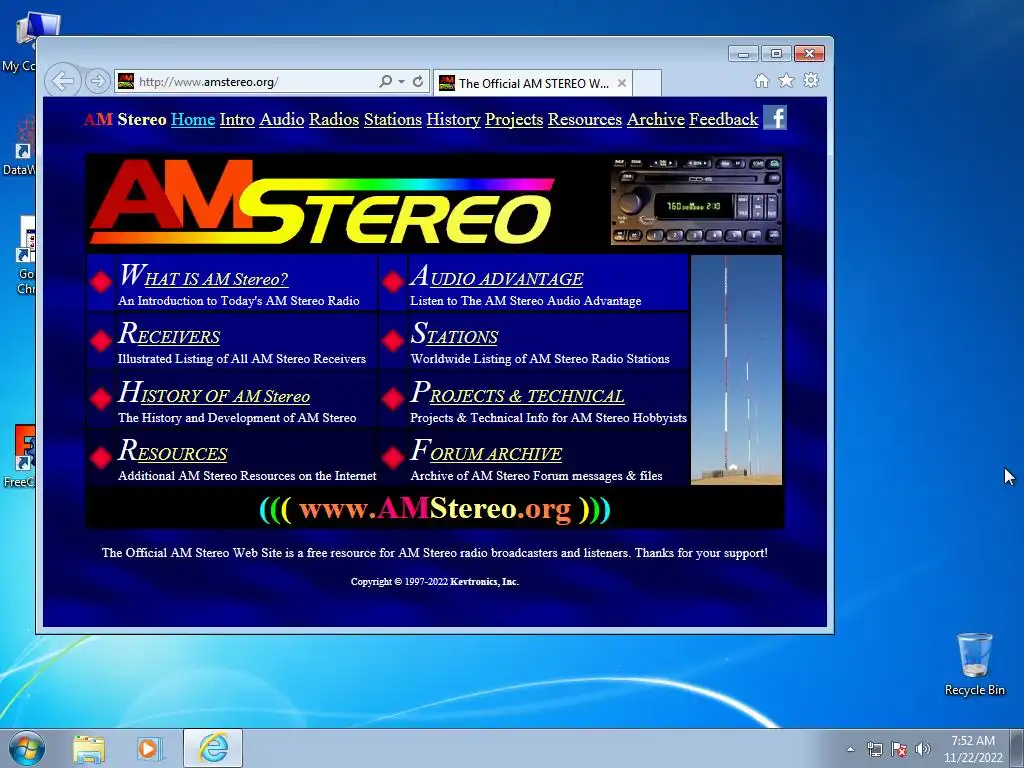Open the Radios navigation link
Screen dimensions: 1024x768
tap(334, 120)
